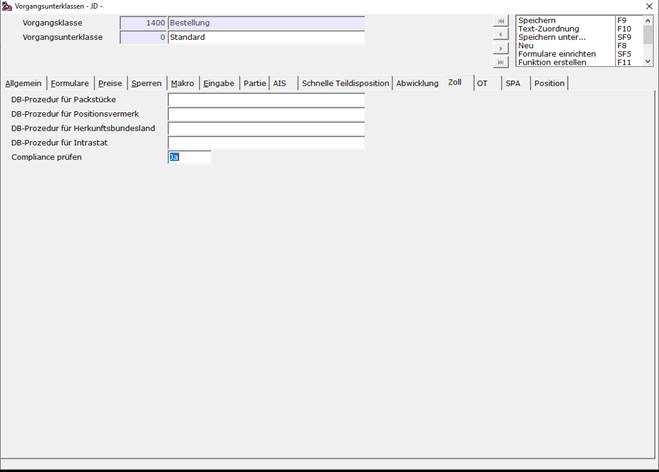Open the Sperren tab
Viewport: 659px width, 472px height.
click(146, 83)
